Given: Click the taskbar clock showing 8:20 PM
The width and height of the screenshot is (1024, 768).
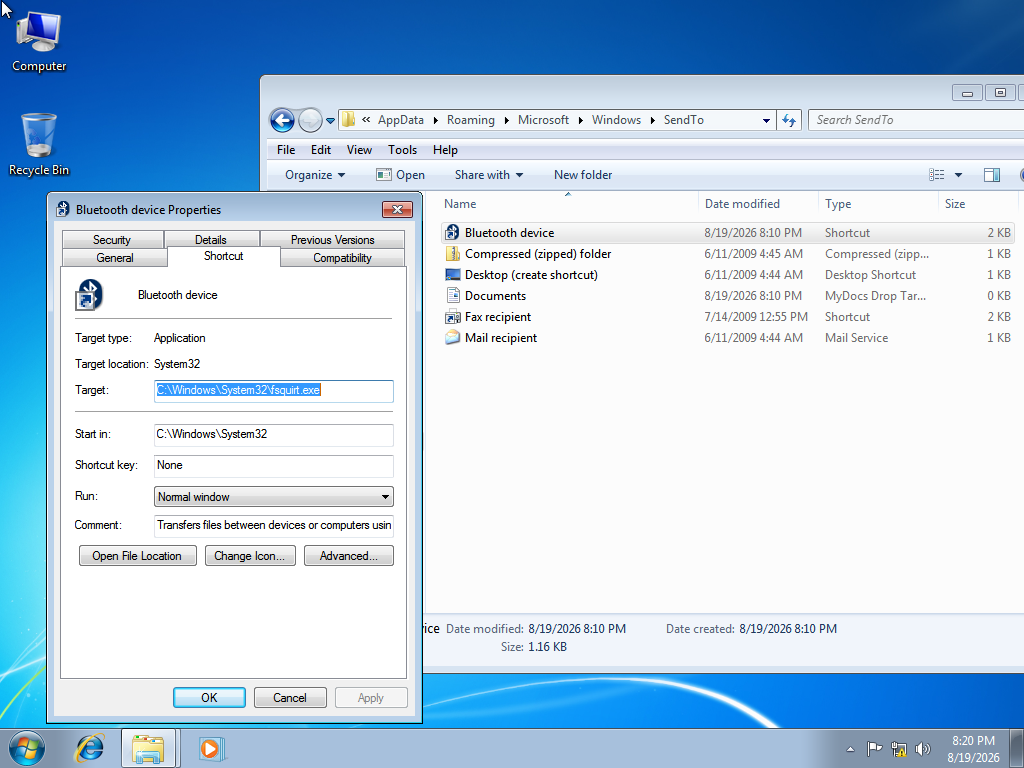Looking at the screenshot, I should 973,749.
